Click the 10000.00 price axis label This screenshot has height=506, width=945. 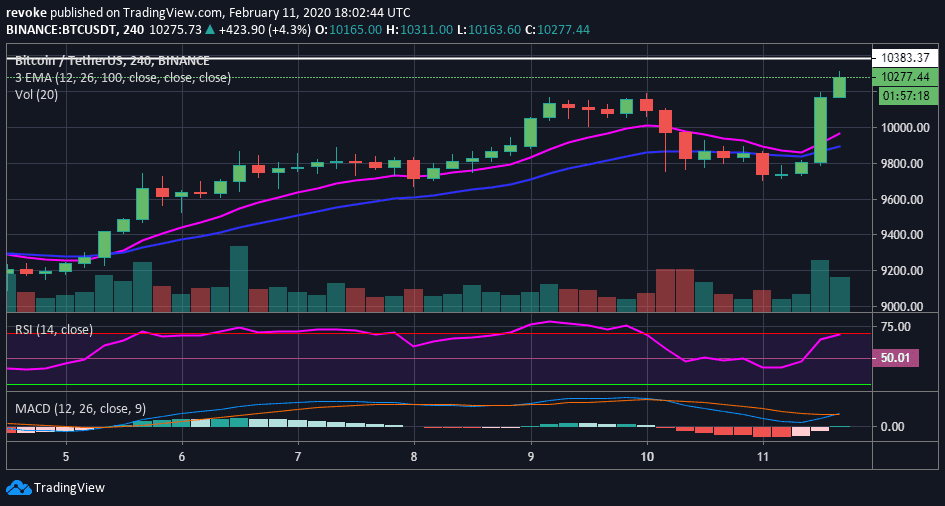[906, 128]
